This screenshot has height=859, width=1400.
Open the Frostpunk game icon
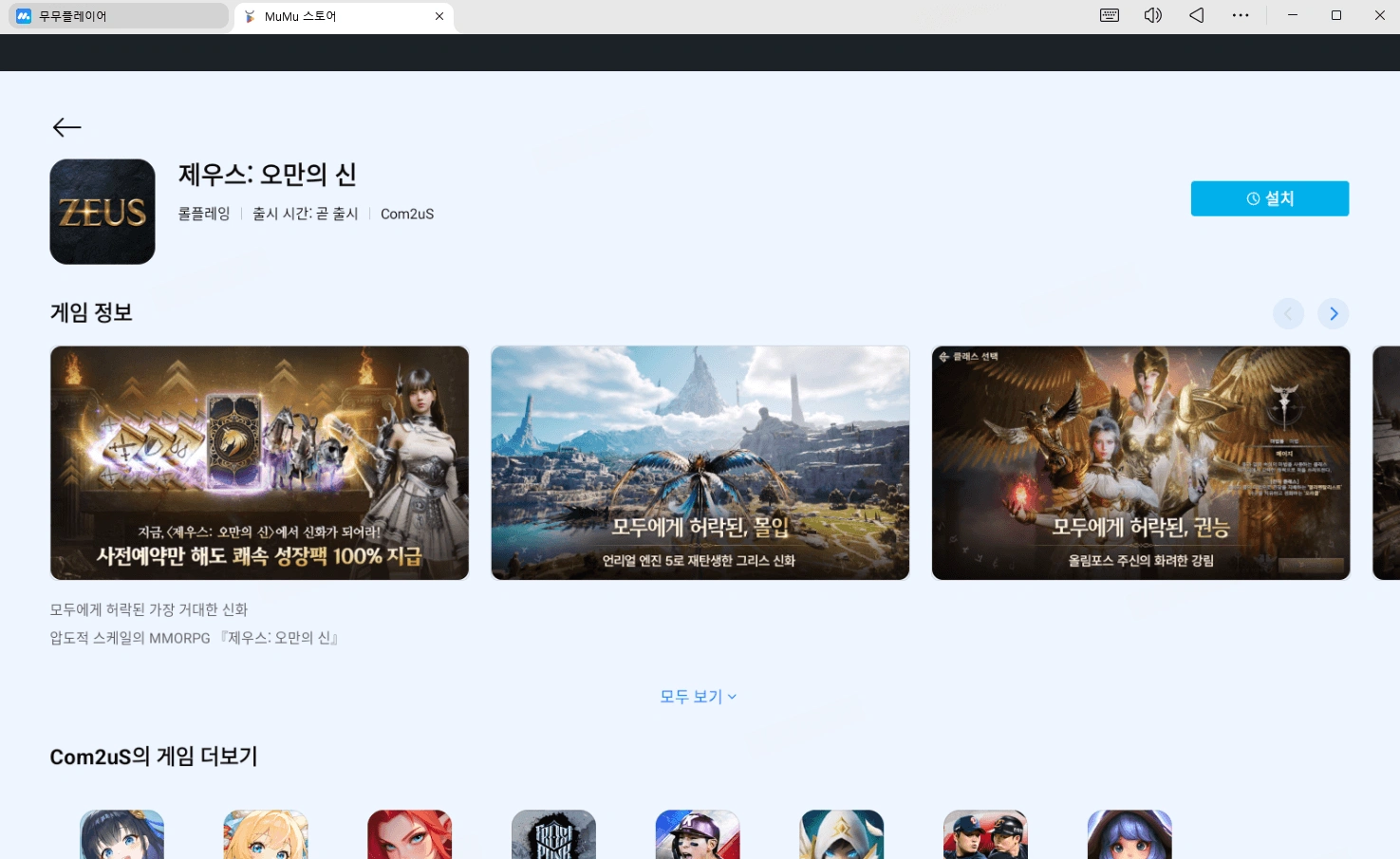(x=553, y=834)
